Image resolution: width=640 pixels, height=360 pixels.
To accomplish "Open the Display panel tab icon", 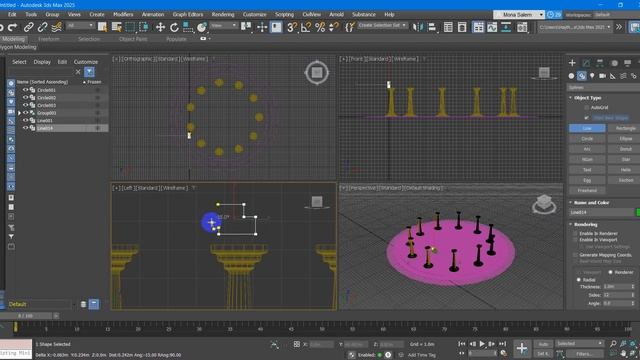I will (628, 63).
